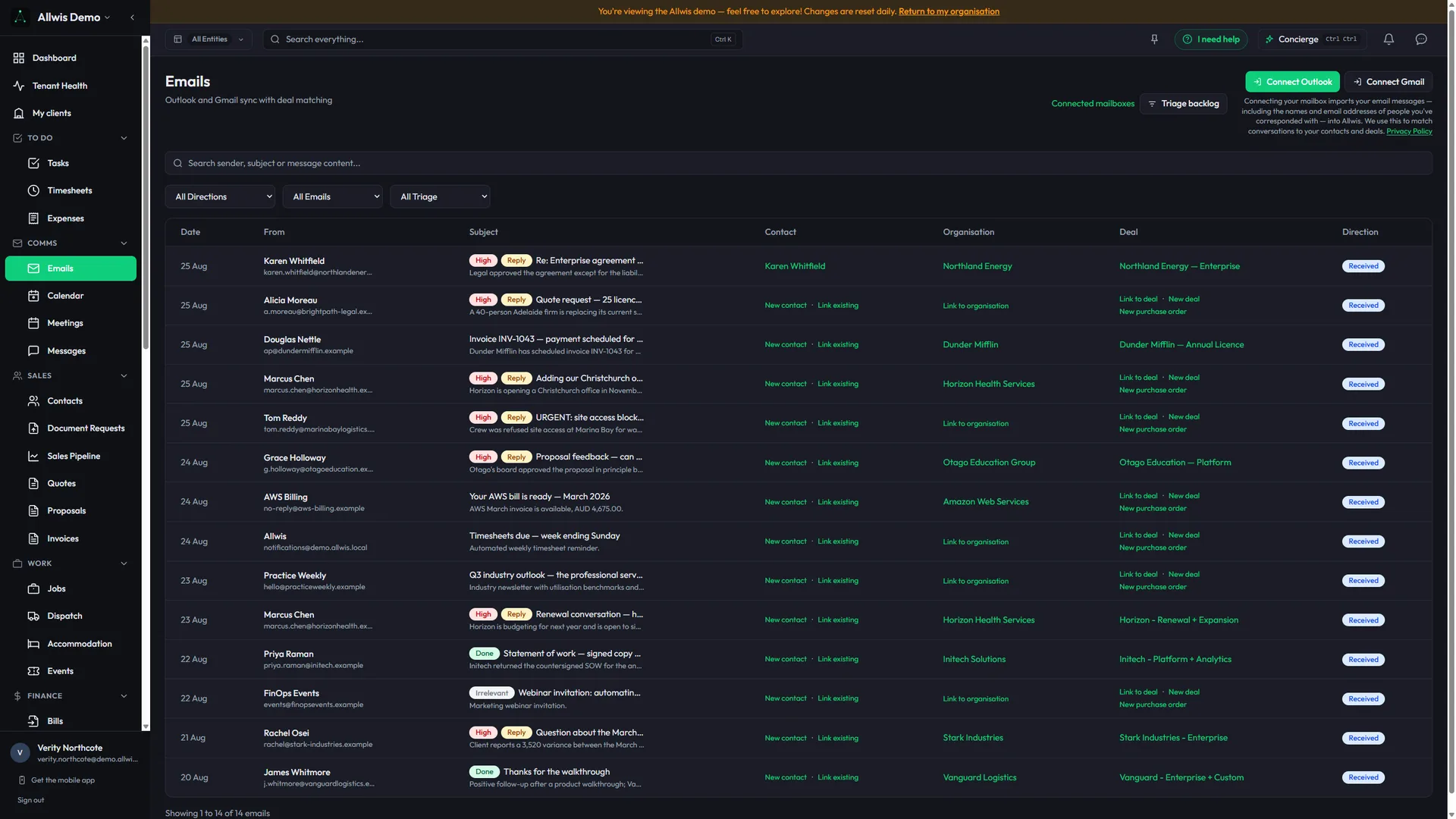Viewport: 1456px width, 819px height.
Task: Click the I need help button
Action: [x=1211, y=39]
